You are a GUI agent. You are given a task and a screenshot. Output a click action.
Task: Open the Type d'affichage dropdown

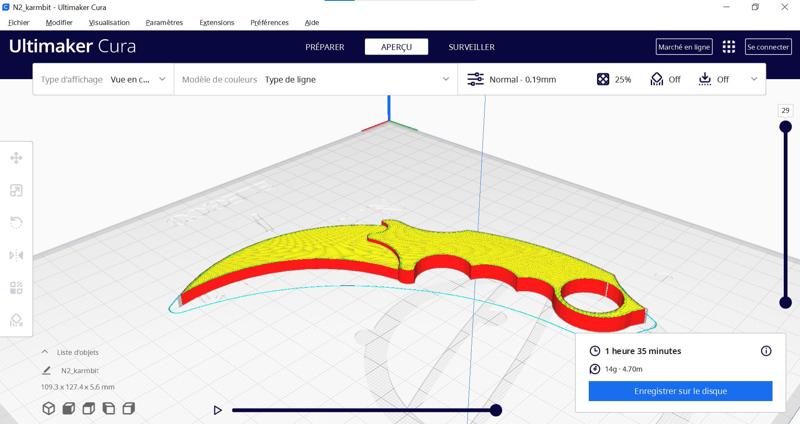click(104, 80)
